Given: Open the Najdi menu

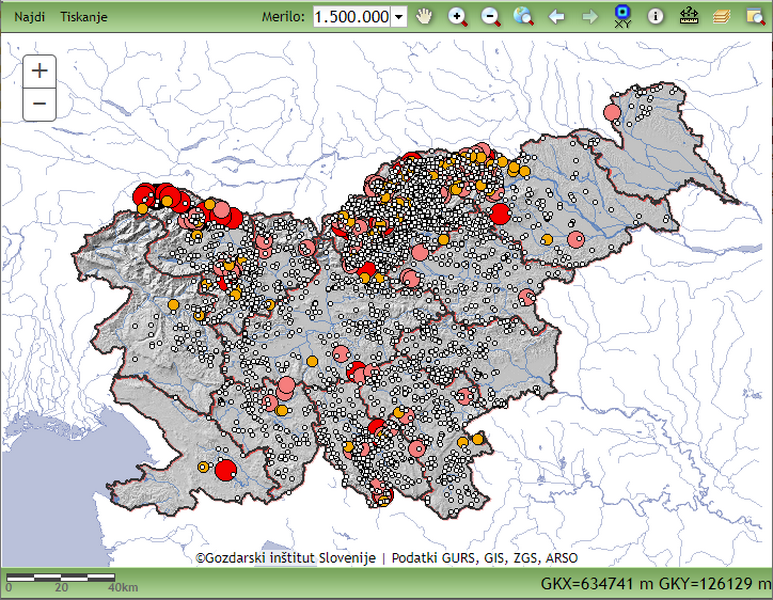Looking at the screenshot, I should point(29,18).
